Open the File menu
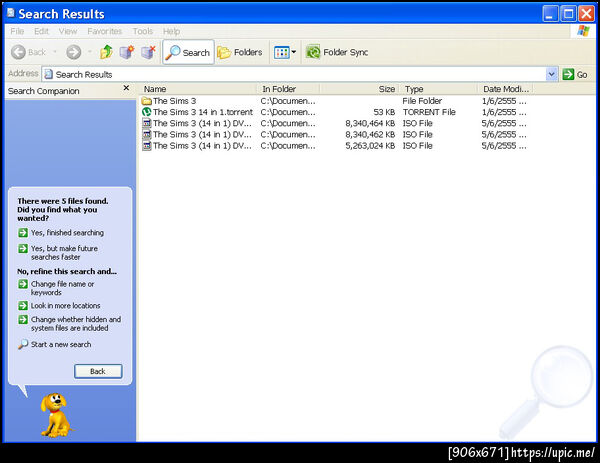The height and width of the screenshot is (463, 600). (17, 31)
